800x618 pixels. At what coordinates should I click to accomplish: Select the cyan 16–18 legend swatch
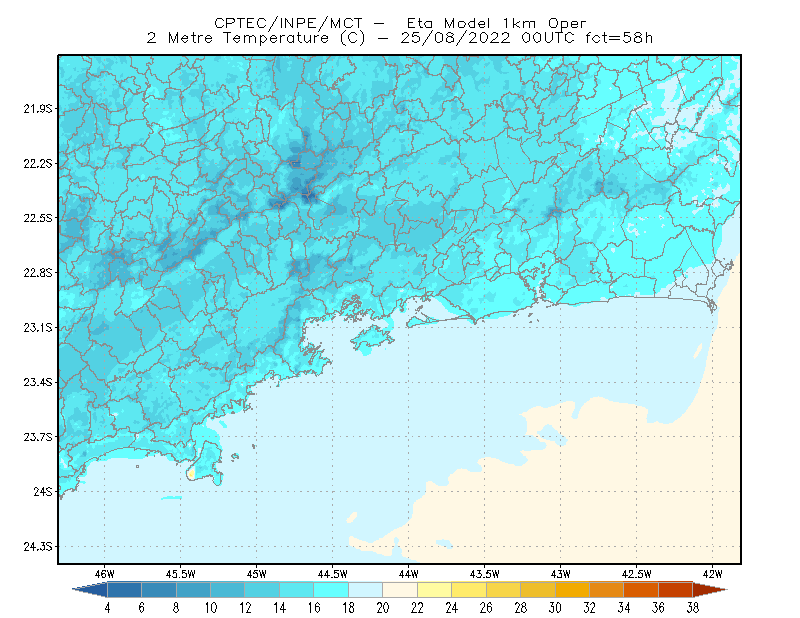(x=331, y=590)
